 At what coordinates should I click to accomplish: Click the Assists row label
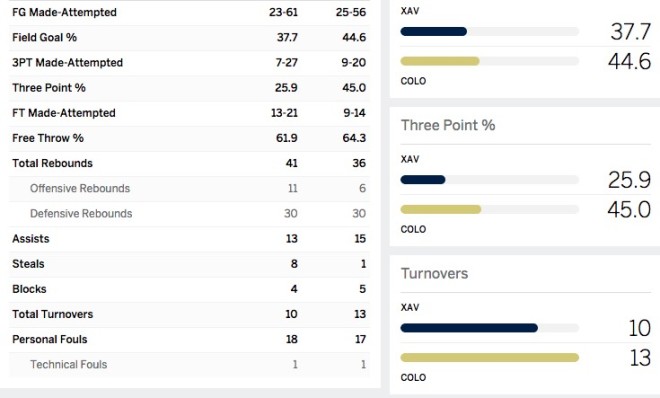(x=31, y=239)
